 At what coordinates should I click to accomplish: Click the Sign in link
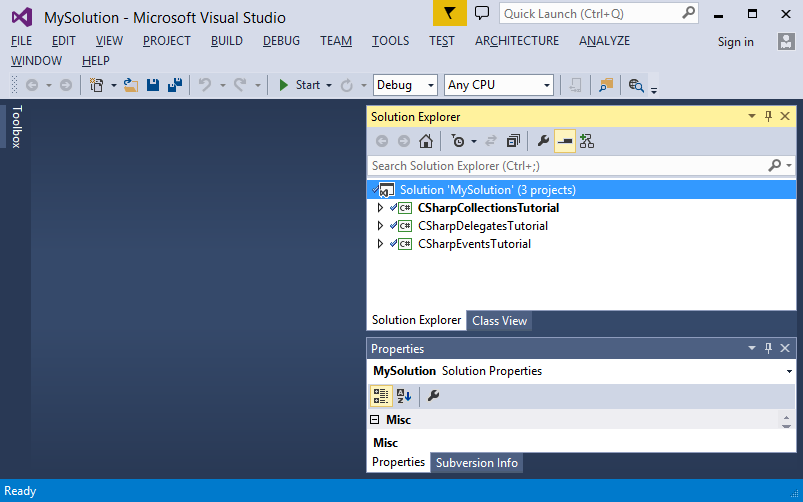coord(735,42)
